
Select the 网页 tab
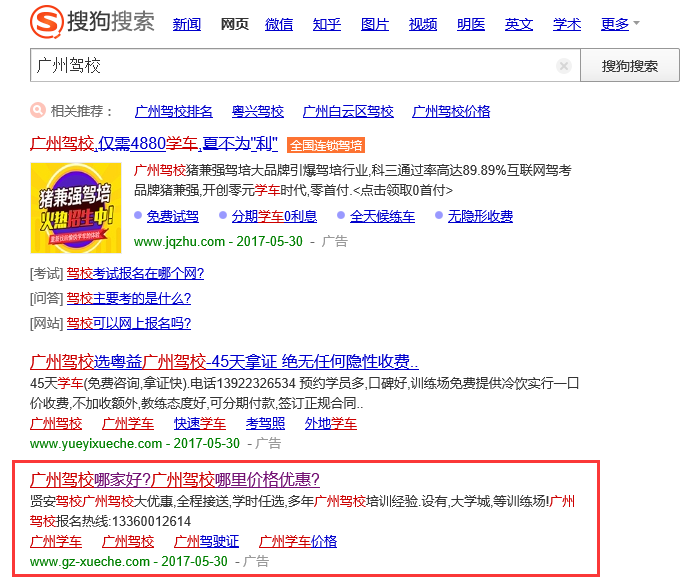pyautogui.click(x=235, y=24)
